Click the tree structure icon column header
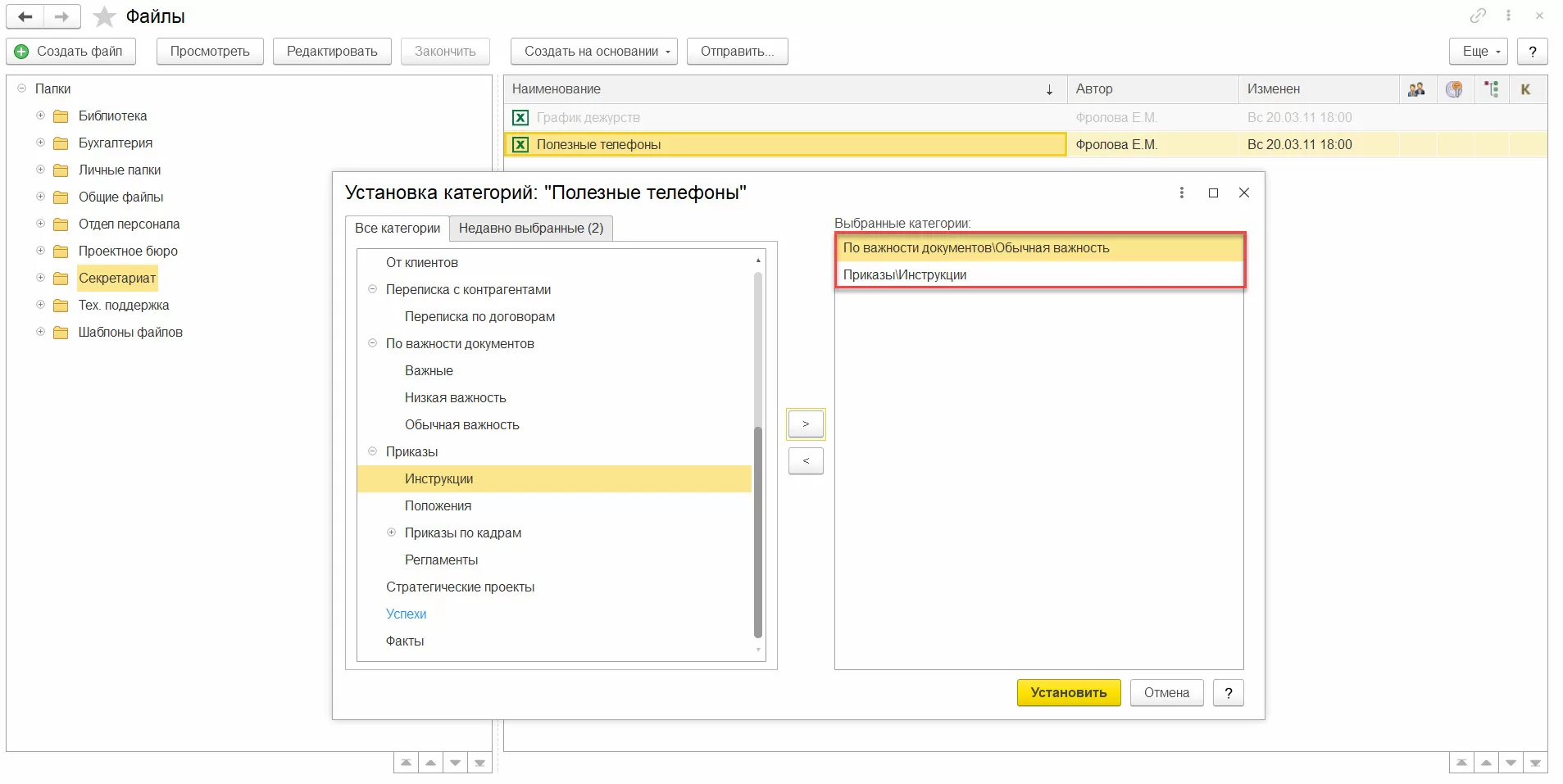Viewport: 1563px width, 784px height. click(x=1492, y=89)
